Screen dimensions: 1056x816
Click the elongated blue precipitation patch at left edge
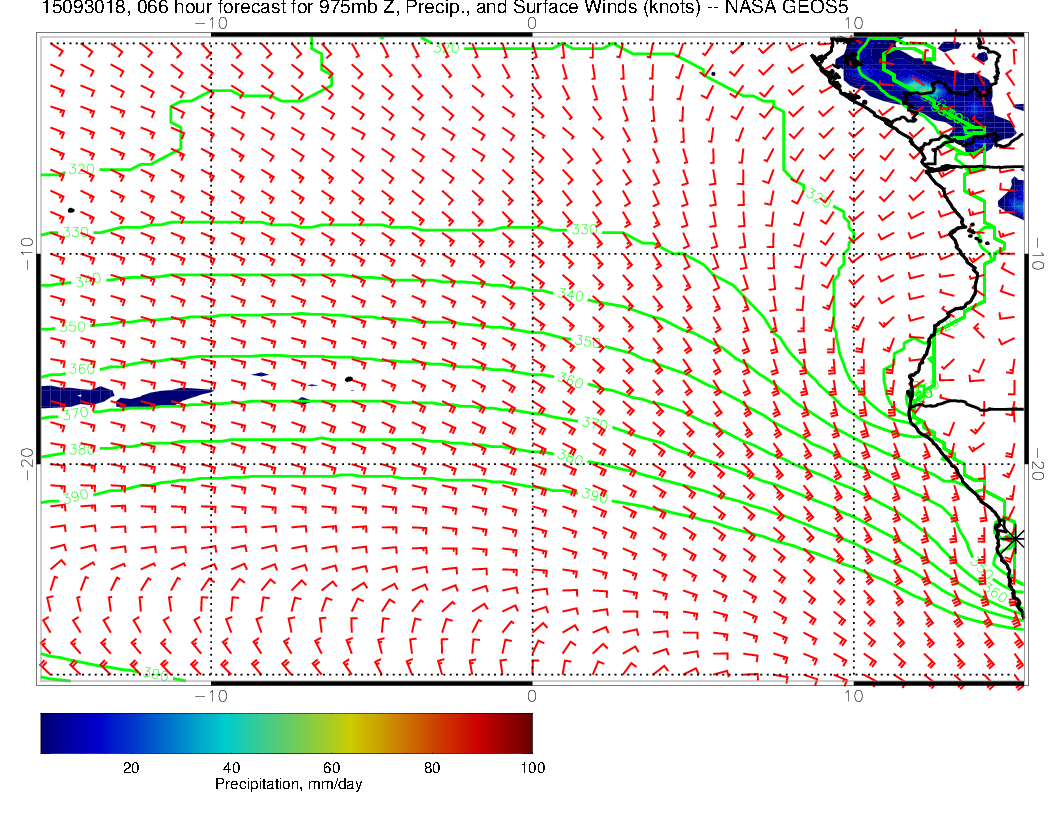120,397
